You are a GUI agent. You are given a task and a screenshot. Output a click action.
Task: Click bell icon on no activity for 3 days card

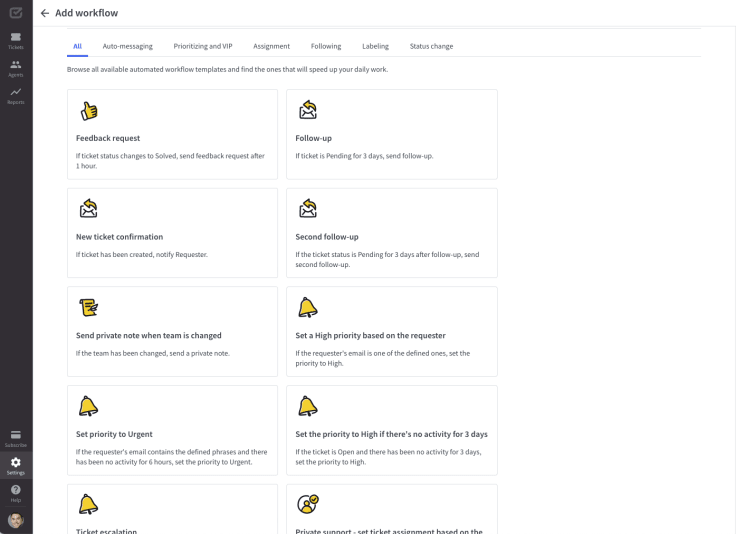point(308,406)
